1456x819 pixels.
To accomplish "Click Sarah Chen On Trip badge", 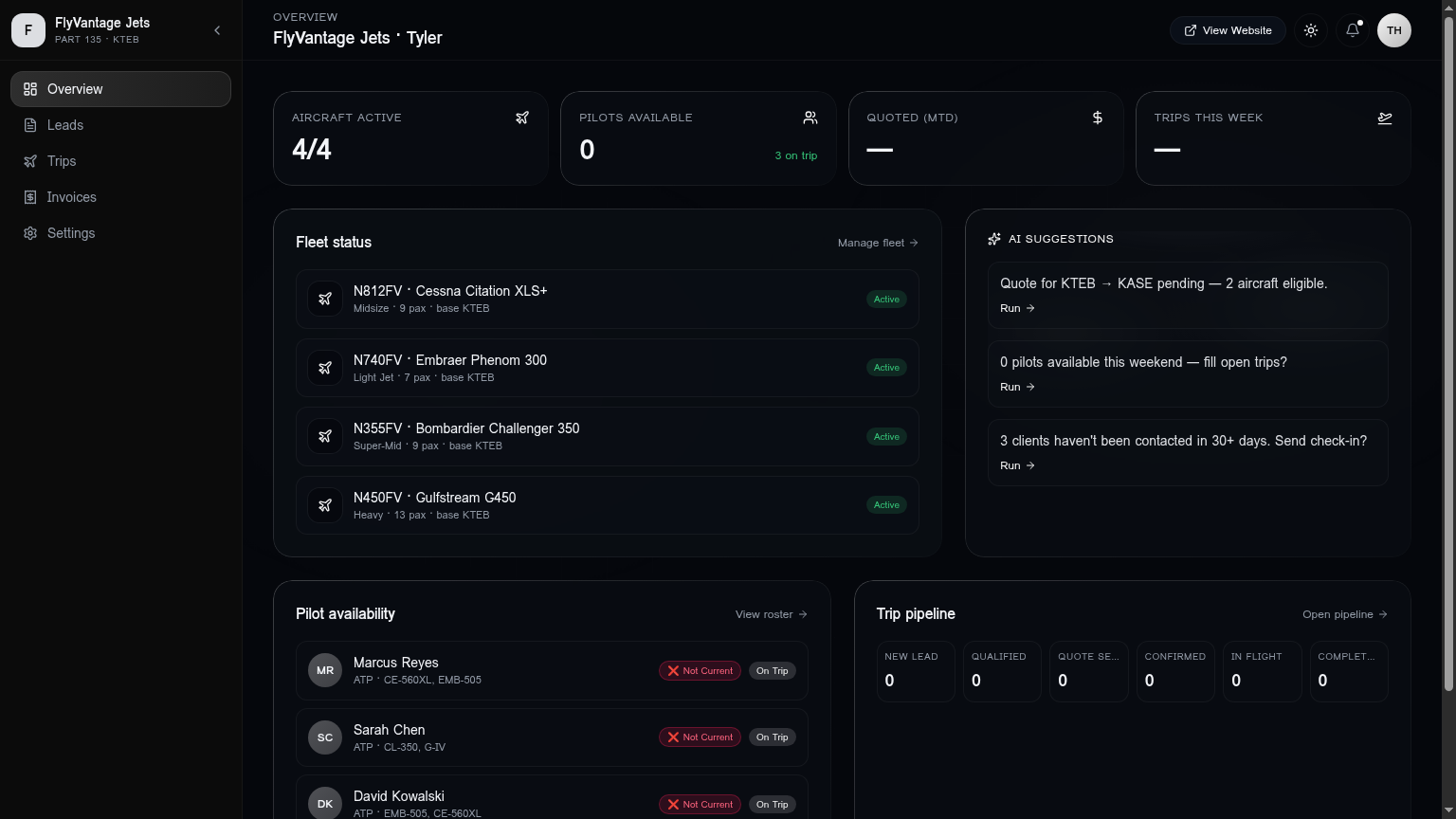I will [772, 737].
